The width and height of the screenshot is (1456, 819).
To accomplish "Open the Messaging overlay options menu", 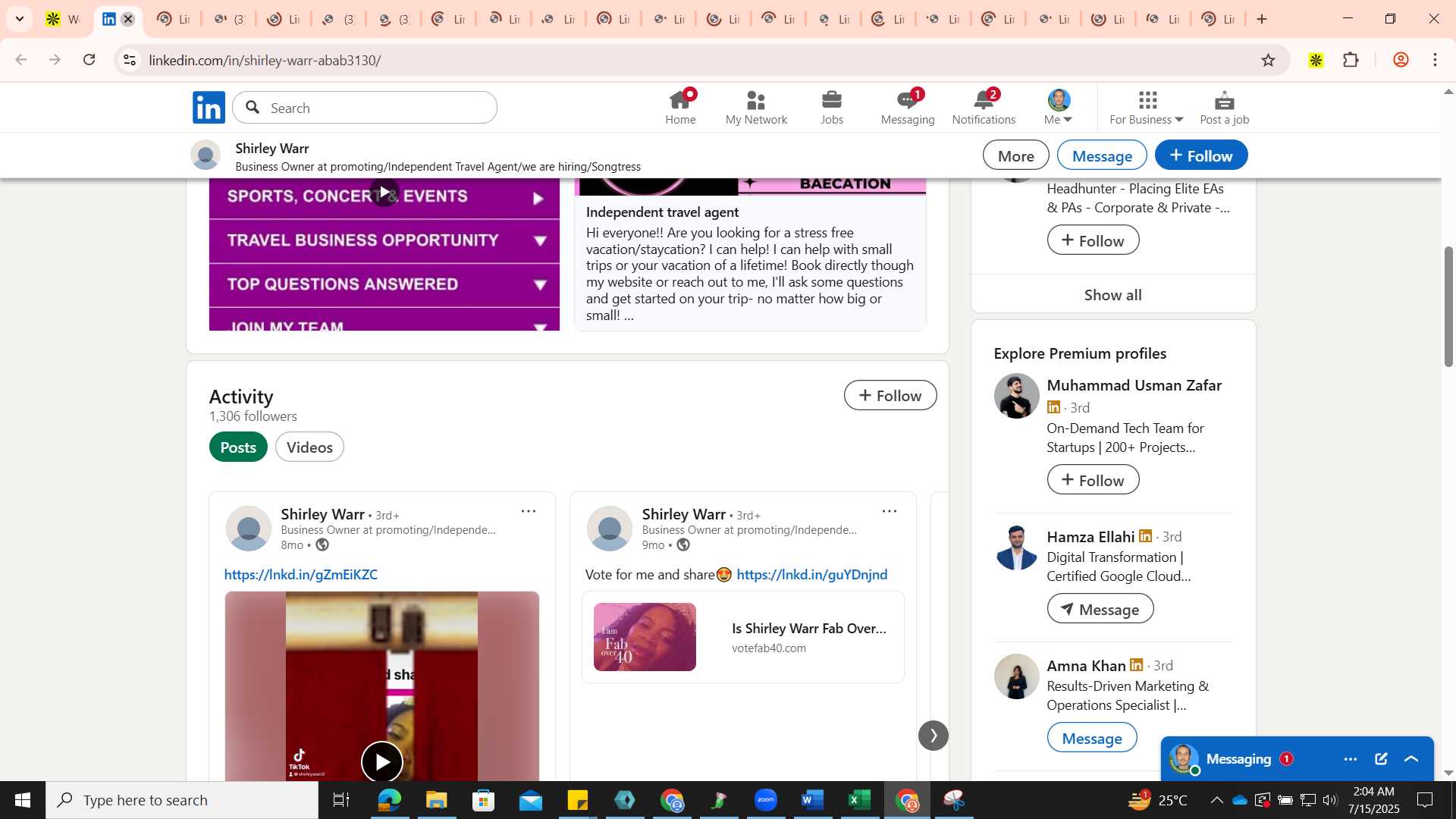I will pos(1351,759).
